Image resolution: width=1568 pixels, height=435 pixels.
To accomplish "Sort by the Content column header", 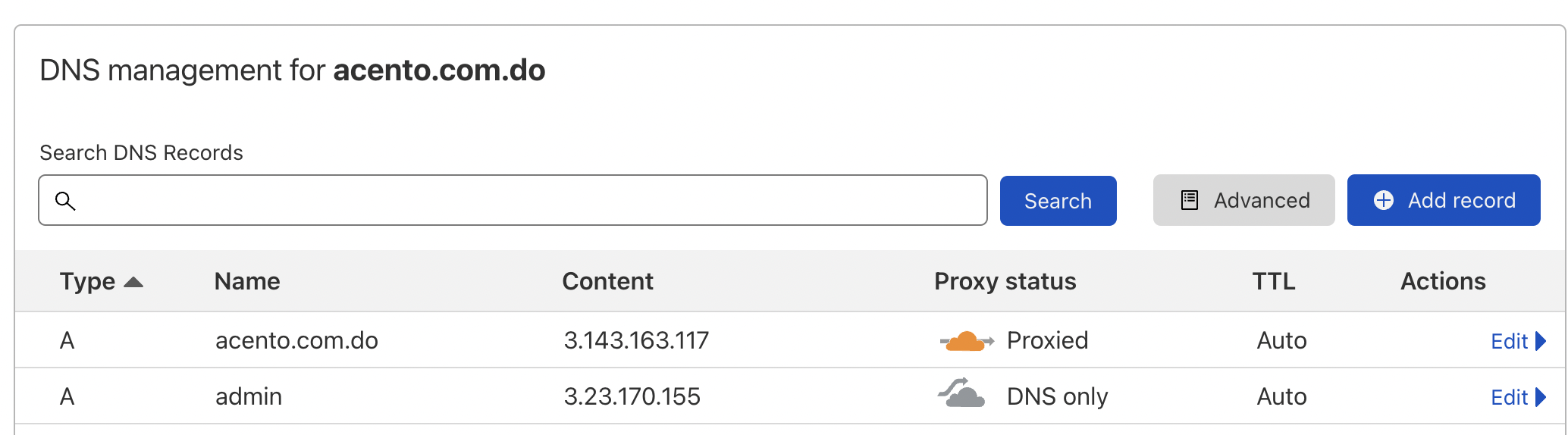I will pyautogui.click(x=607, y=281).
